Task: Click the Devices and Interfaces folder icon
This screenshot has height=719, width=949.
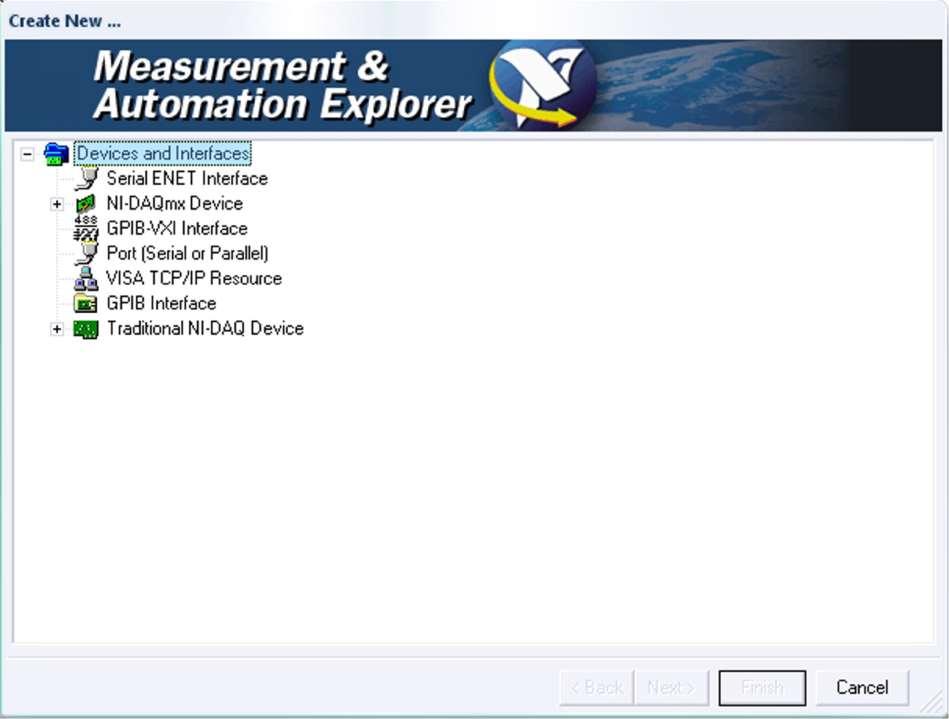Action: click(56, 154)
